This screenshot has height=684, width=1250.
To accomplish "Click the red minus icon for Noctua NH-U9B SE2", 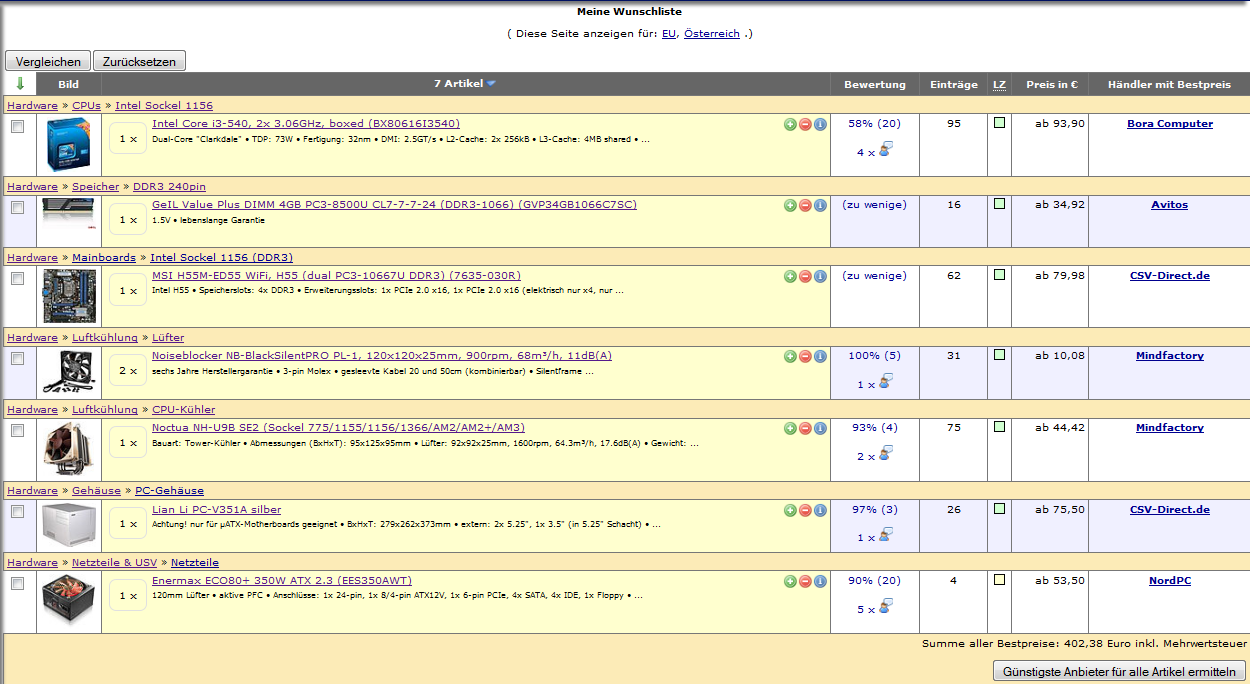I will 805,428.
